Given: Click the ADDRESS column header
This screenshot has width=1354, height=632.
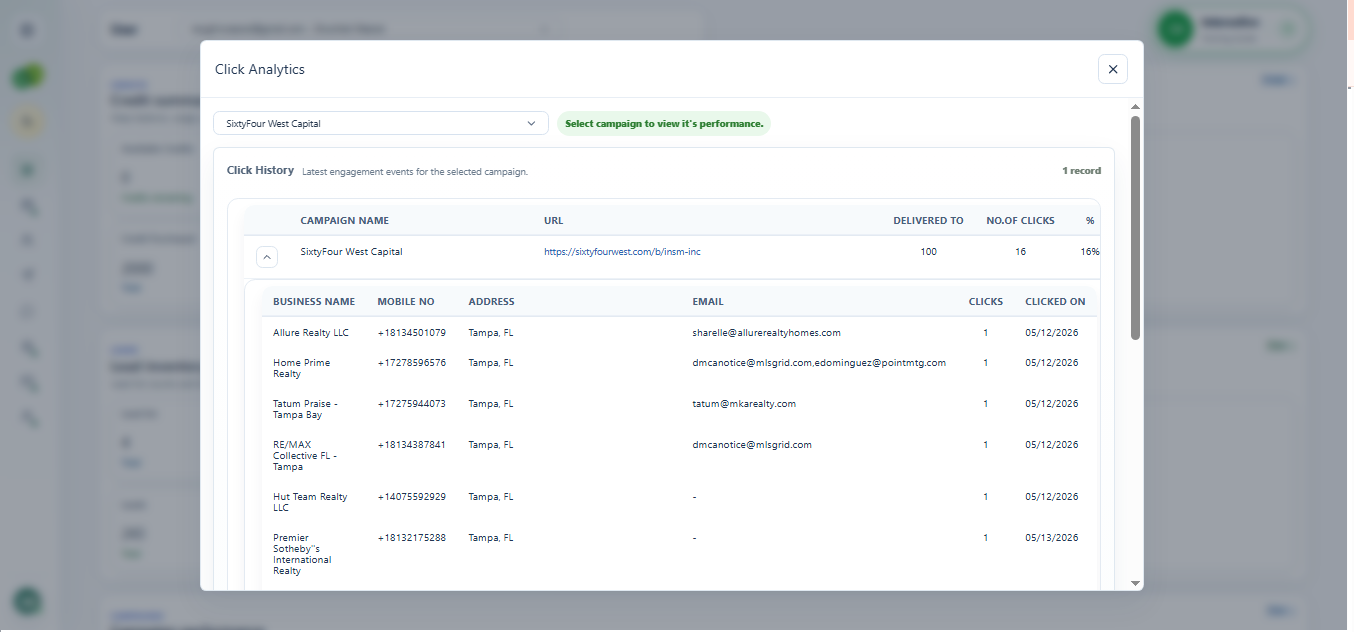Looking at the screenshot, I should [491, 302].
